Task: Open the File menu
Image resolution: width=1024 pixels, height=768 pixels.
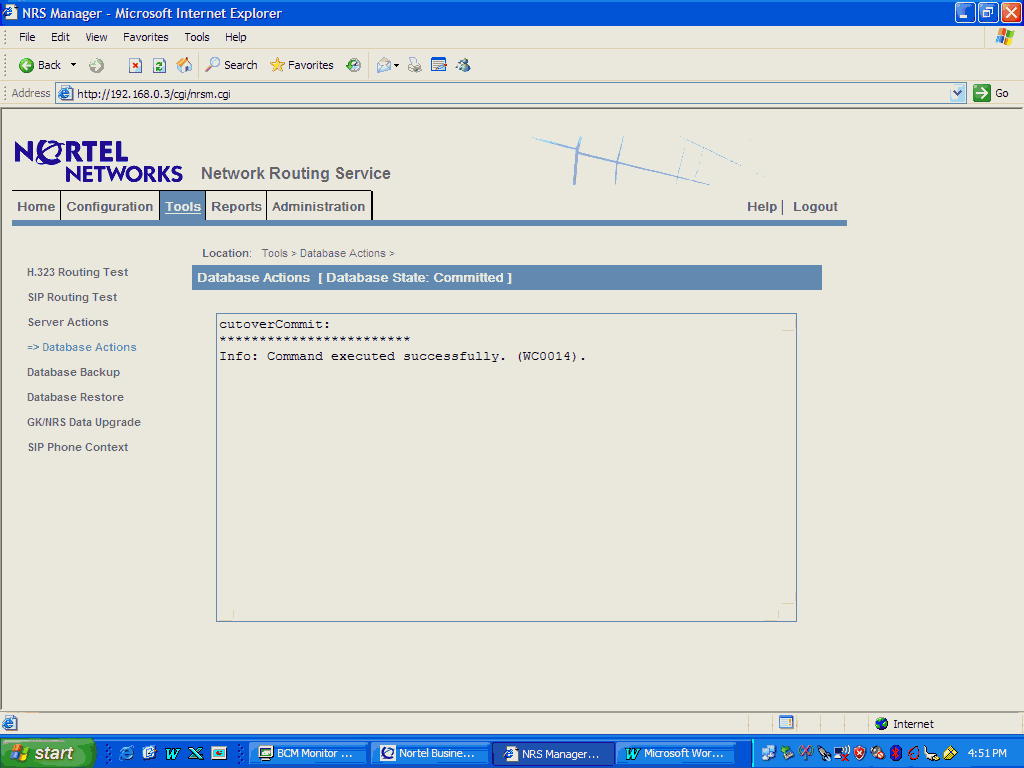Action: click(27, 37)
